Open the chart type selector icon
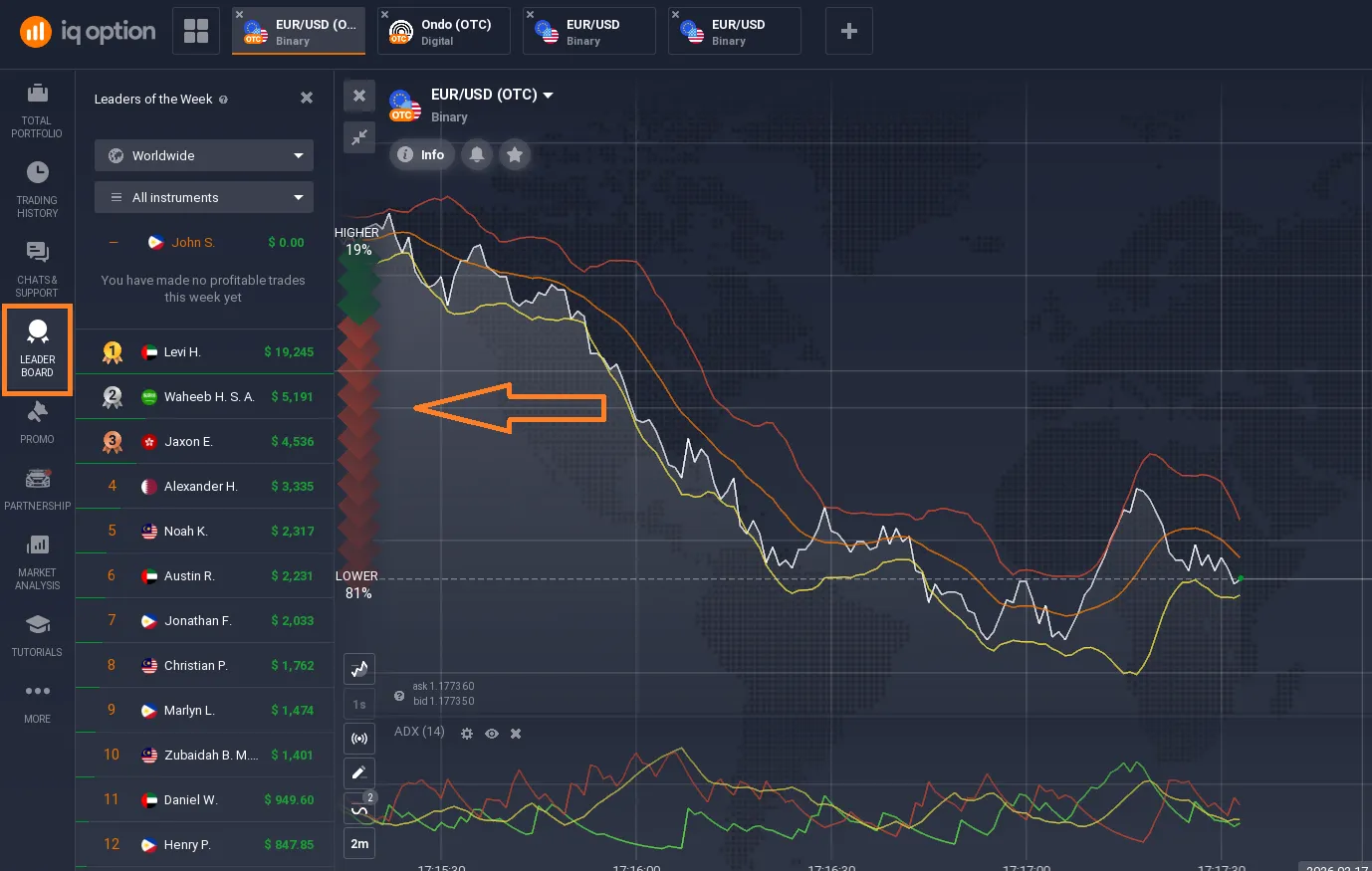Image resolution: width=1372 pixels, height=871 pixels. 359,669
